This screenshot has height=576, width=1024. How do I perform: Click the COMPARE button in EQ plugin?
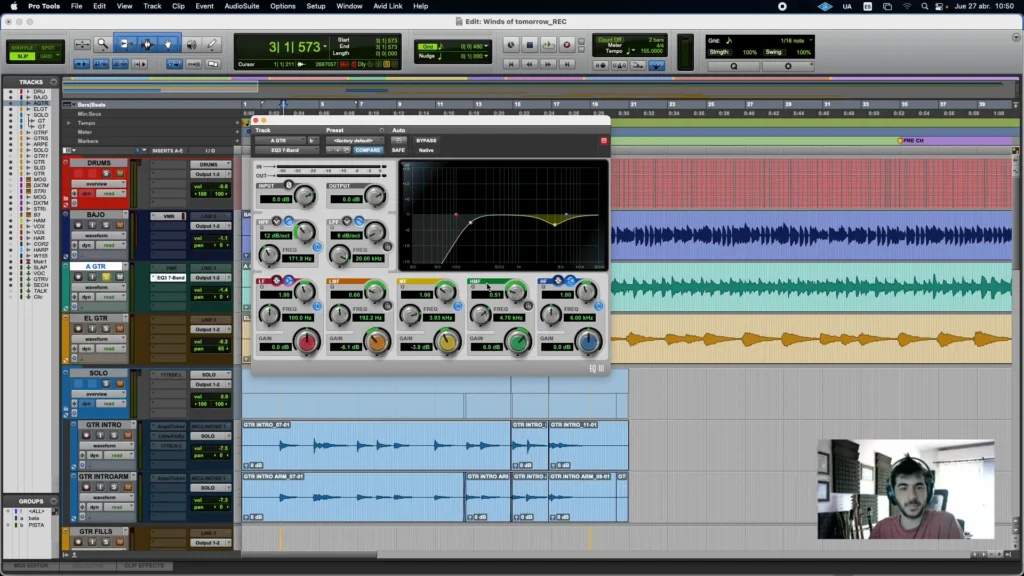pos(368,150)
